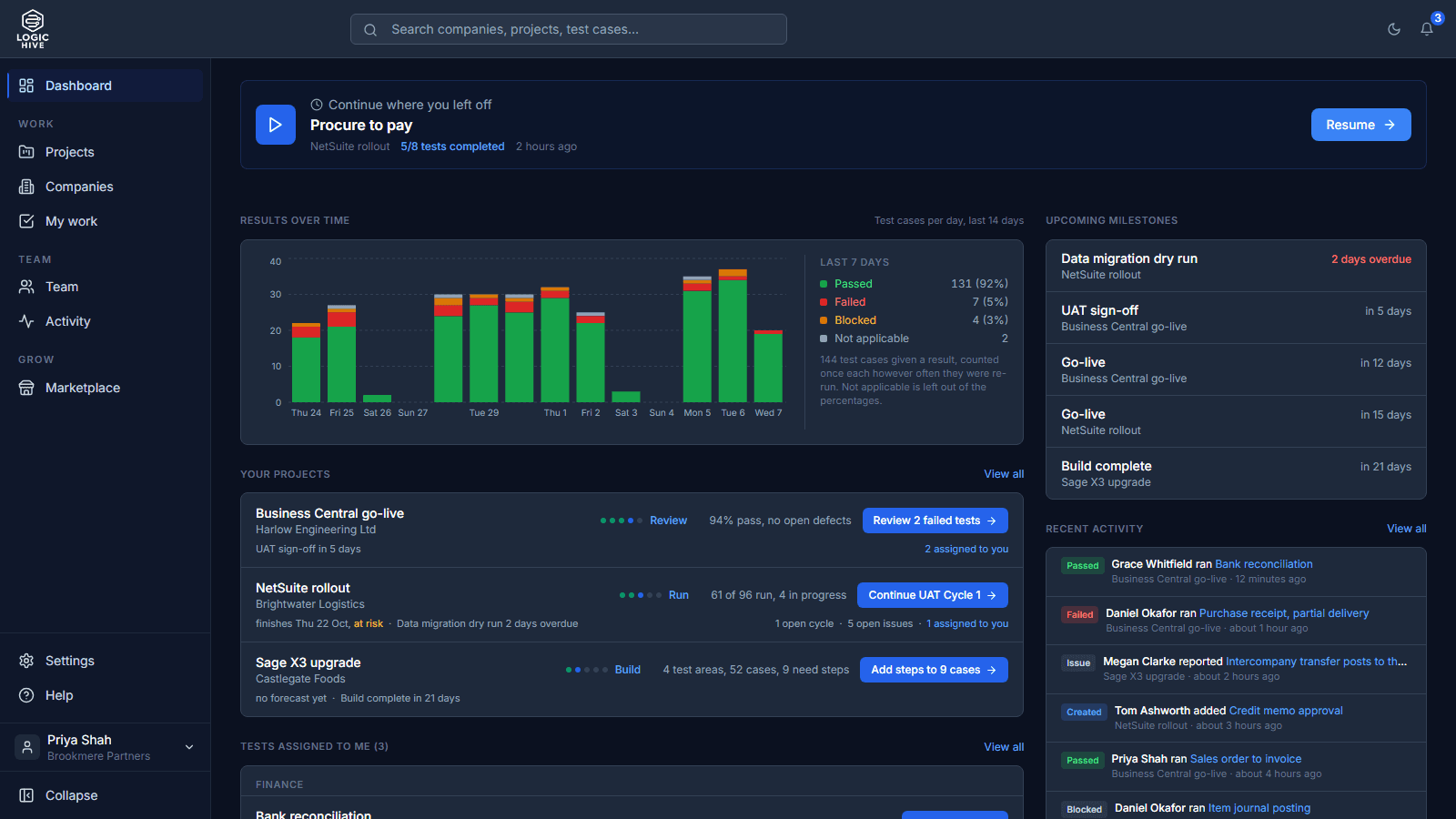Open Projects in sidebar
This screenshot has width=1456, height=819.
[x=106, y=152]
